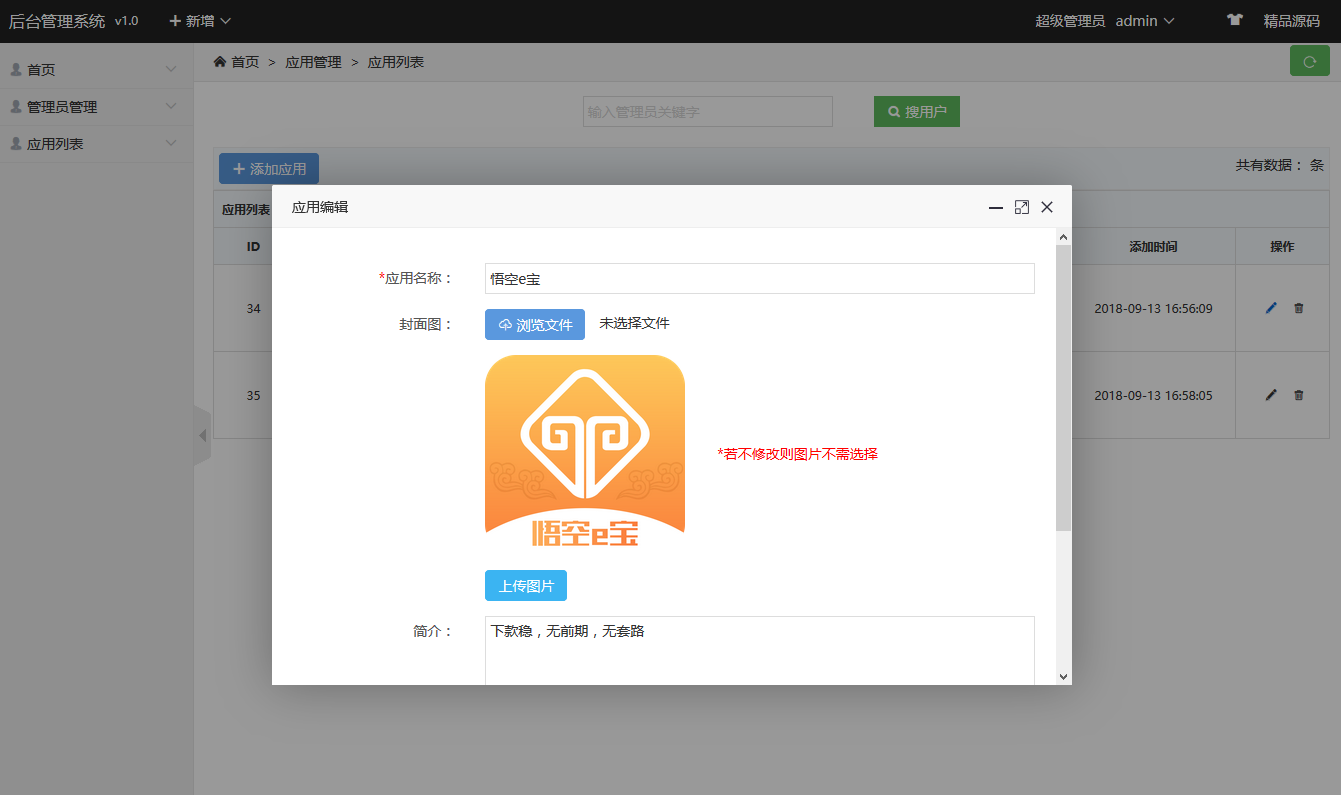Click 应用管理 in the breadcrumb
This screenshot has width=1341, height=795.
[x=313, y=62]
